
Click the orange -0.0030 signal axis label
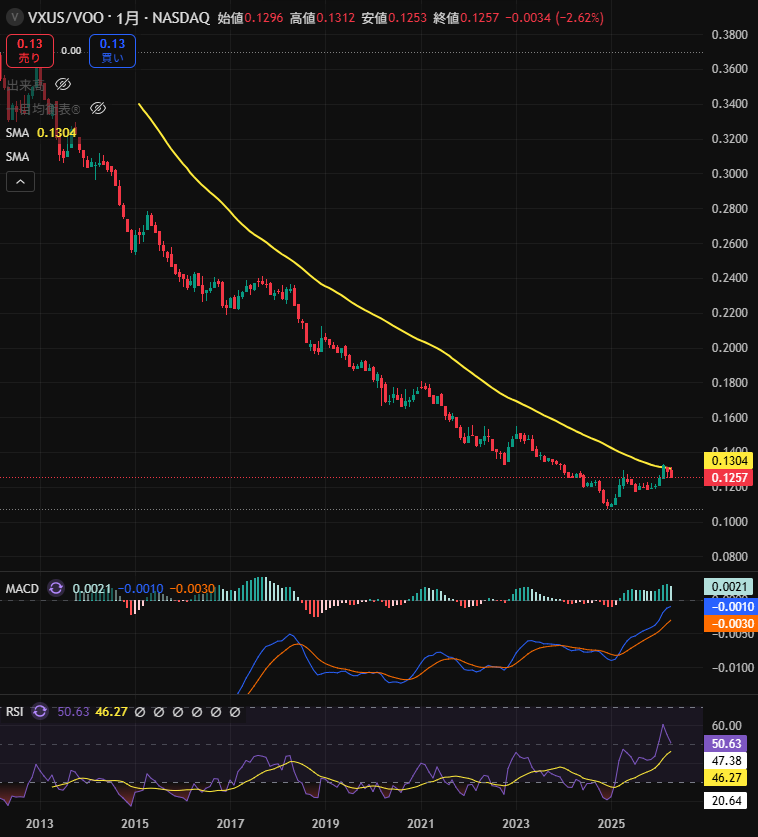730,624
